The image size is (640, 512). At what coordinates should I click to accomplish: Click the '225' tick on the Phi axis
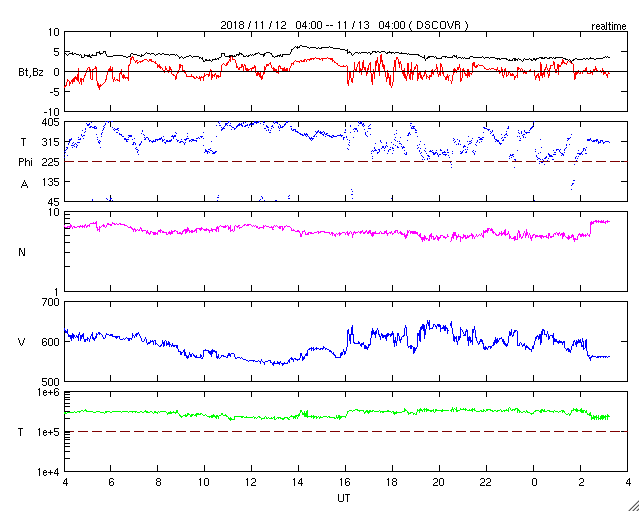pos(52,162)
